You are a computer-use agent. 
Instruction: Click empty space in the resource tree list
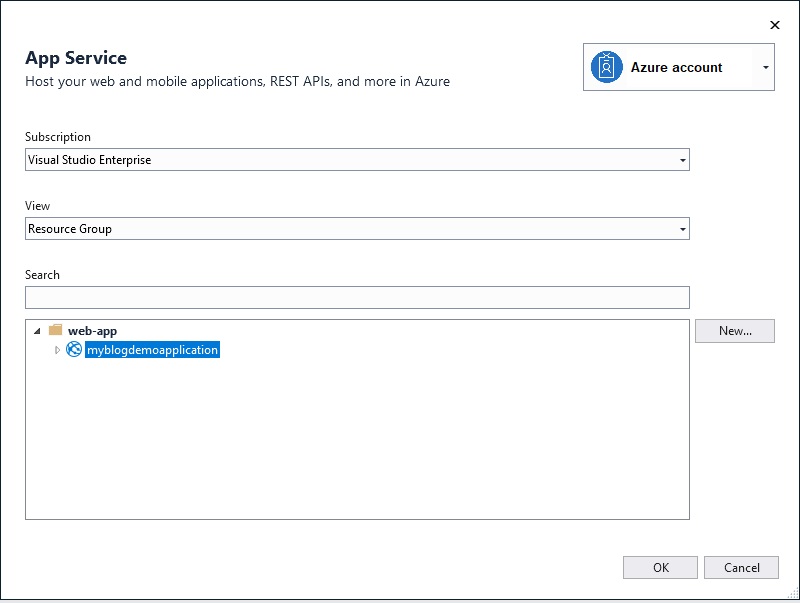(x=357, y=439)
